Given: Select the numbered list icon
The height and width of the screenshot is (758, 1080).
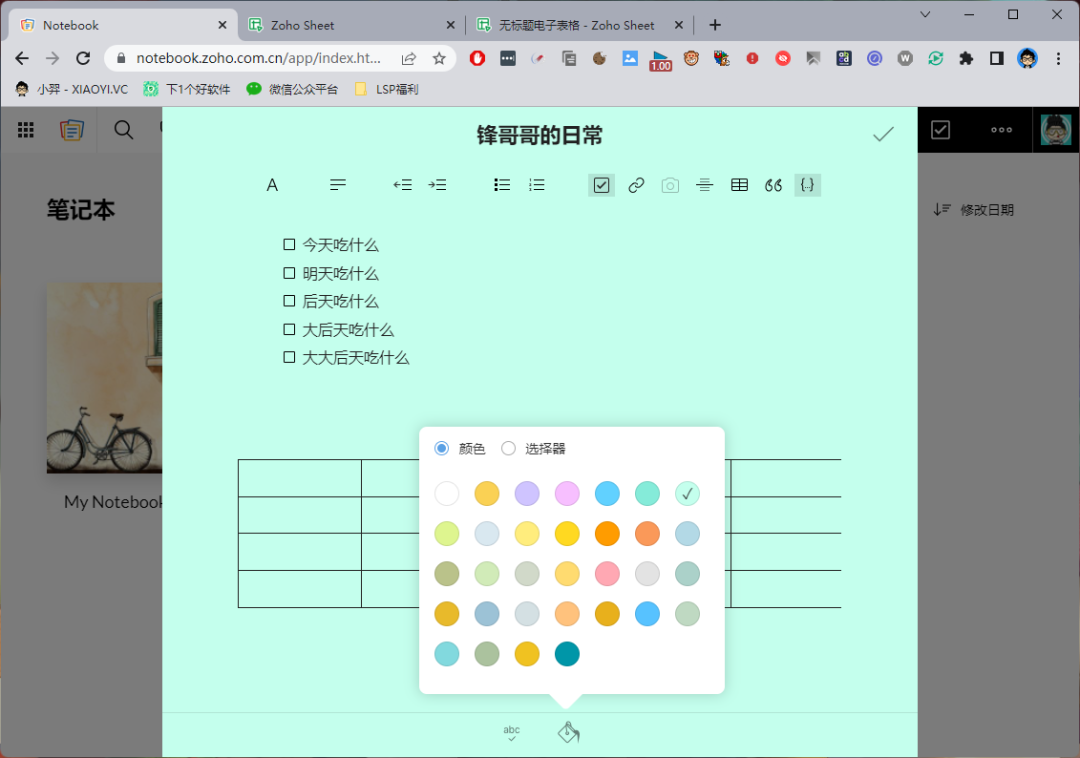Looking at the screenshot, I should point(536,184).
